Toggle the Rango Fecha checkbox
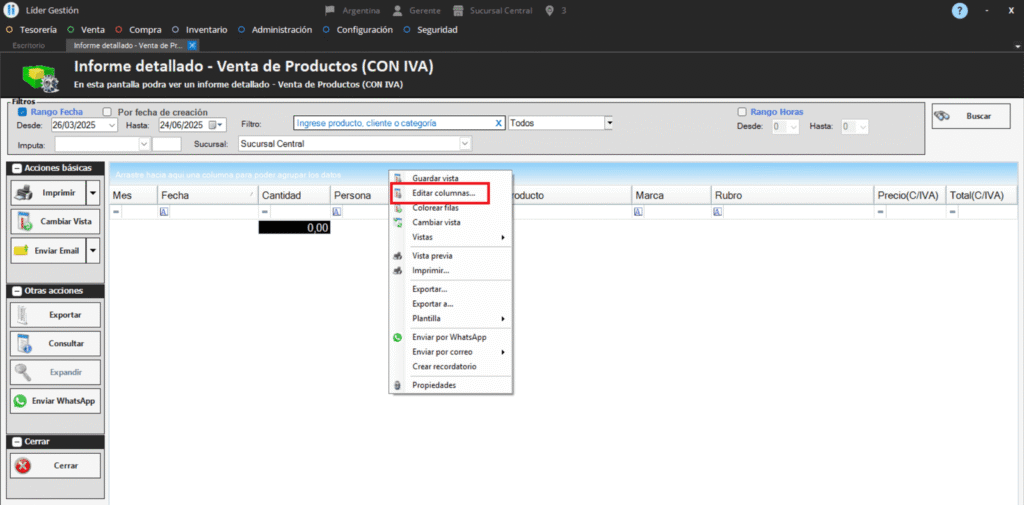 [x=23, y=112]
